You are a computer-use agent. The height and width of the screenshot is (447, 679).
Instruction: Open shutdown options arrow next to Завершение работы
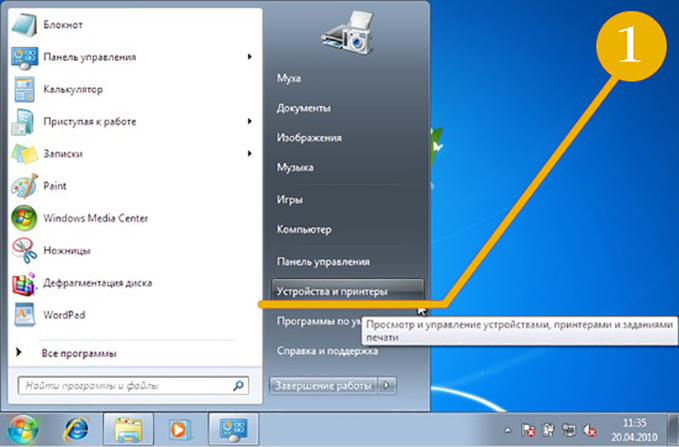(x=388, y=384)
